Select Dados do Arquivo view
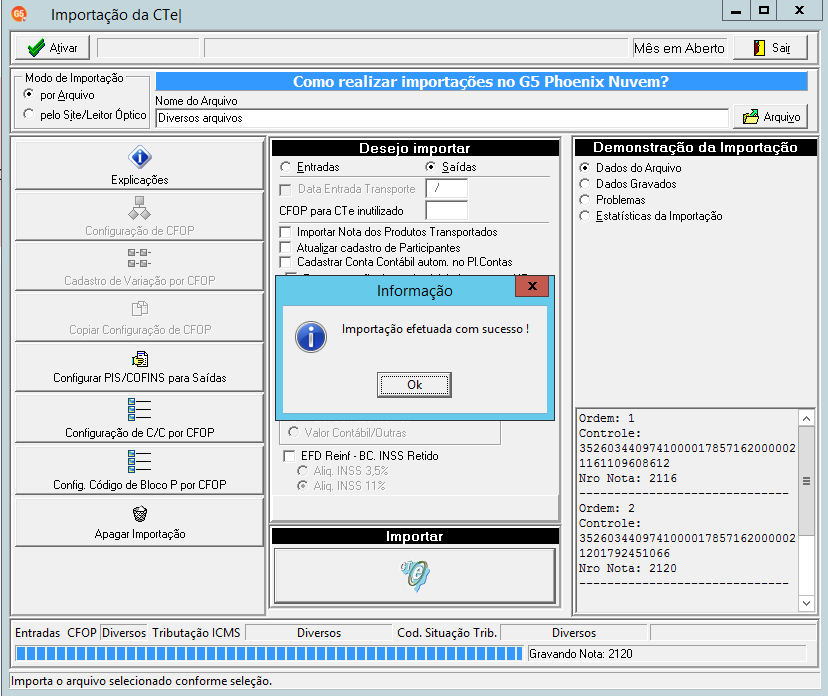 coord(584,167)
